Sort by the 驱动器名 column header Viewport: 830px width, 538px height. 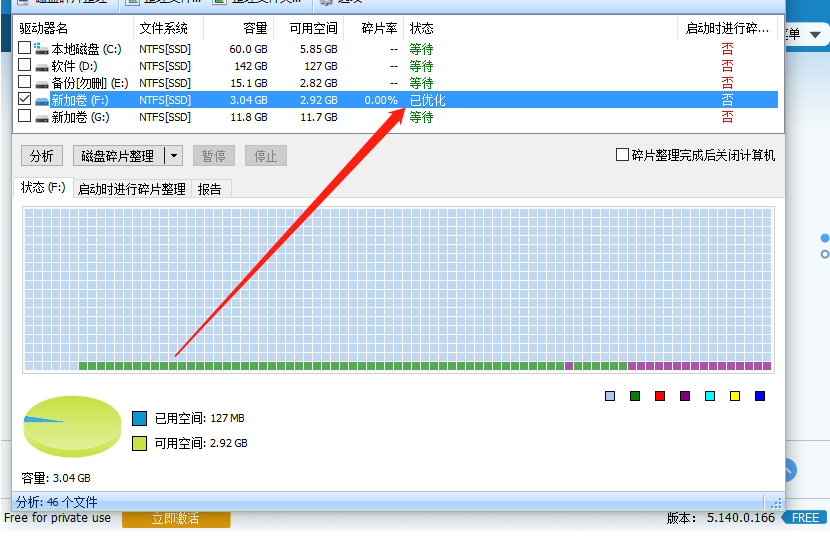click(73, 28)
